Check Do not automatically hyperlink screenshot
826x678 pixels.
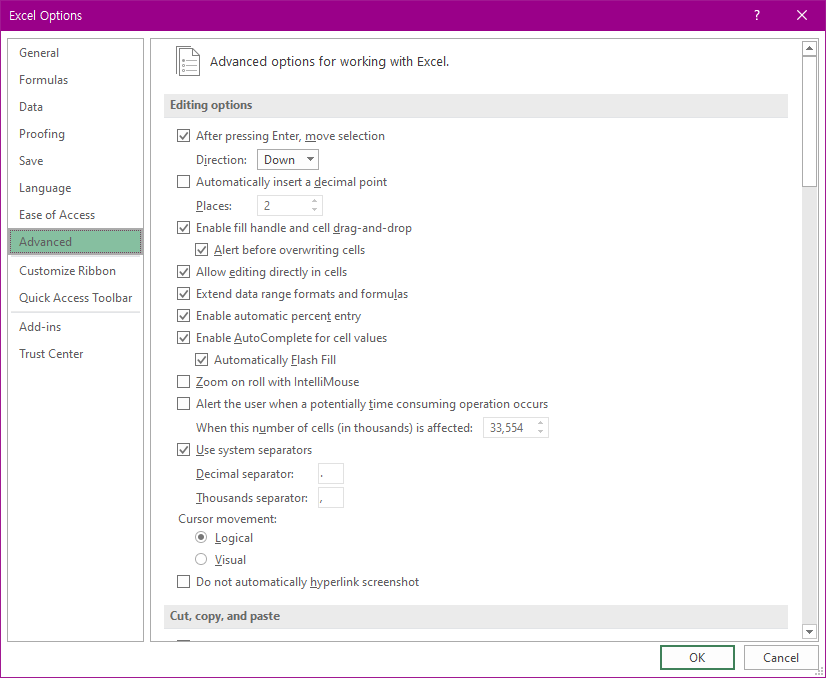coord(183,582)
